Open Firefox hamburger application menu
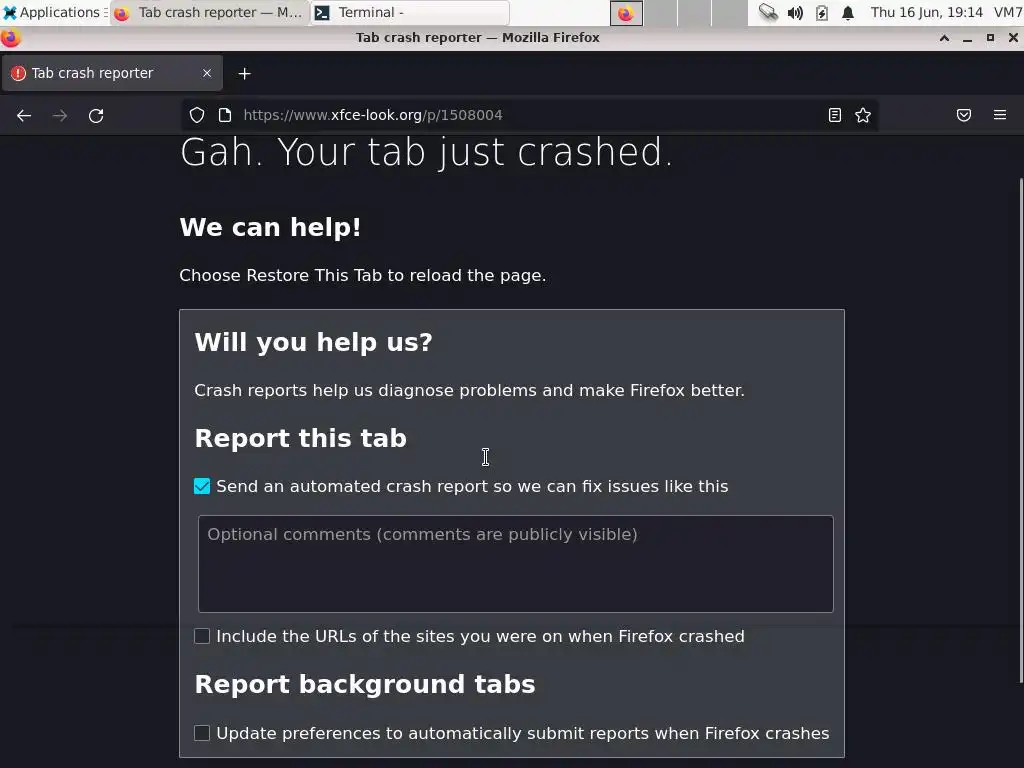 tap(1000, 116)
